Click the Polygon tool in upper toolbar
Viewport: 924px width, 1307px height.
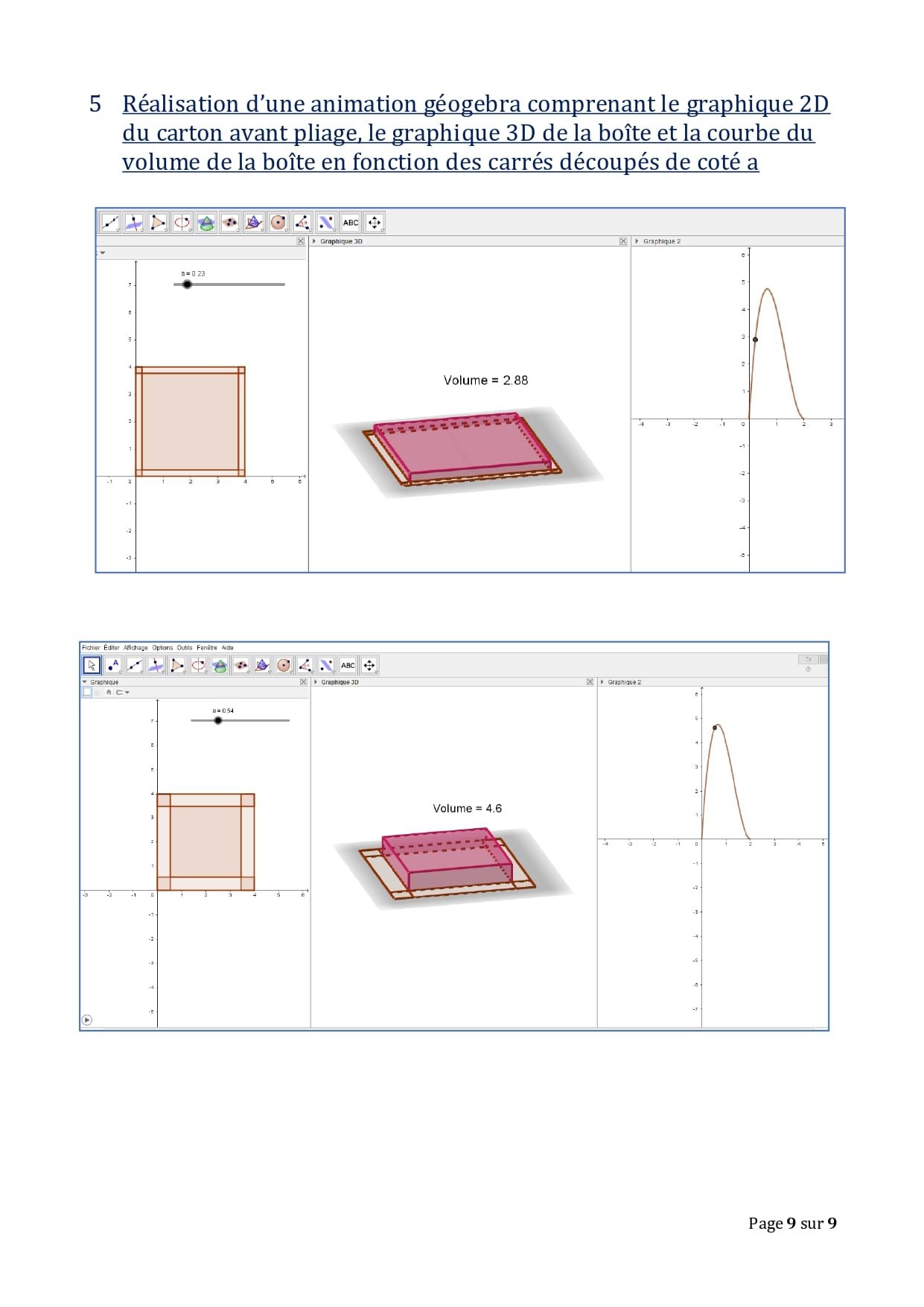tap(158, 222)
